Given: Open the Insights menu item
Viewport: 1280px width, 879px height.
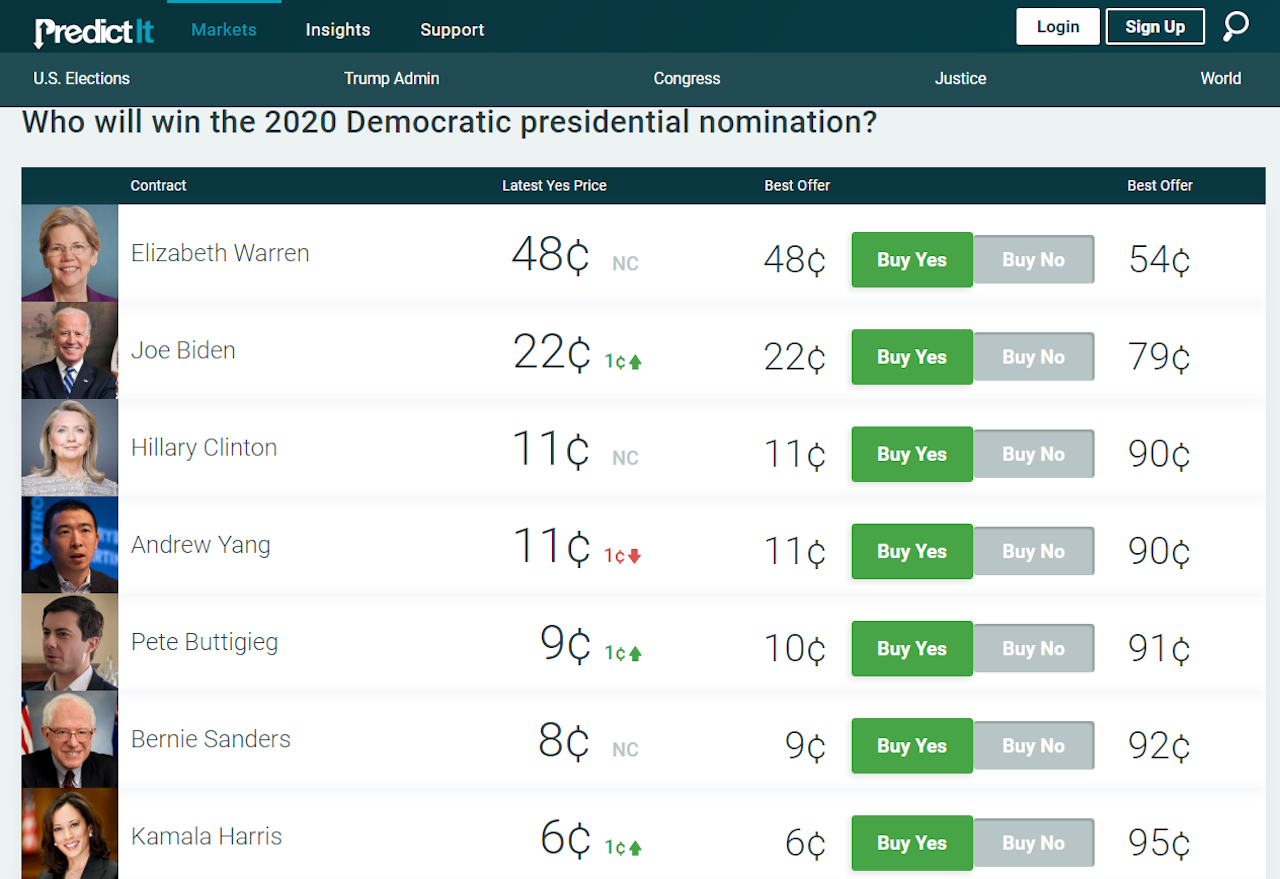Looking at the screenshot, I should (338, 30).
